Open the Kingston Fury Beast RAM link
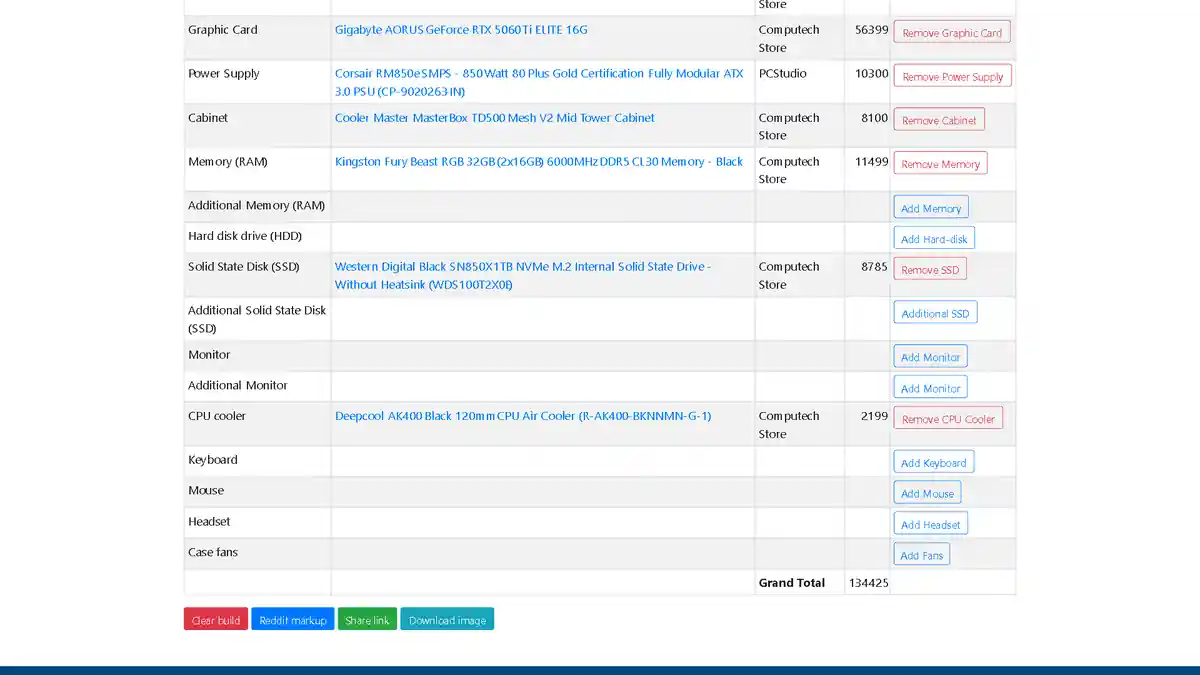 coord(538,162)
